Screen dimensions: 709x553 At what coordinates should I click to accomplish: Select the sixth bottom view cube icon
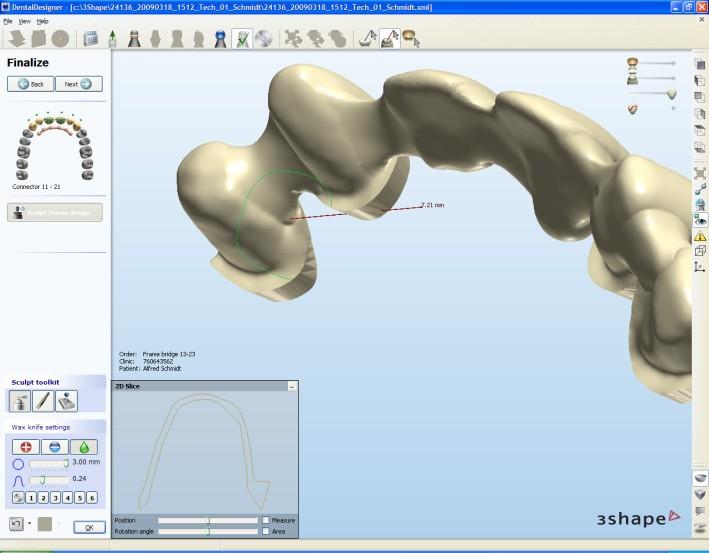coord(700,147)
